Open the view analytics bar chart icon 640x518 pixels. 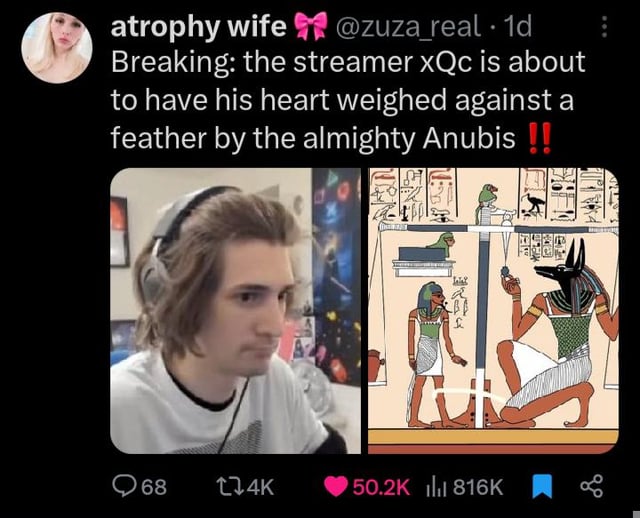tap(437, 487)
